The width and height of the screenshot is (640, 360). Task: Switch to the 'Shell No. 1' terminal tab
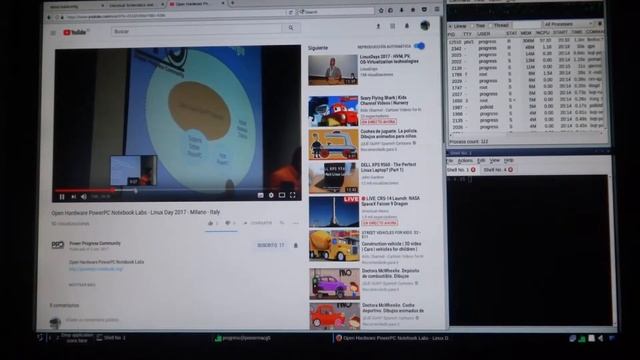(x=461, y=169)
